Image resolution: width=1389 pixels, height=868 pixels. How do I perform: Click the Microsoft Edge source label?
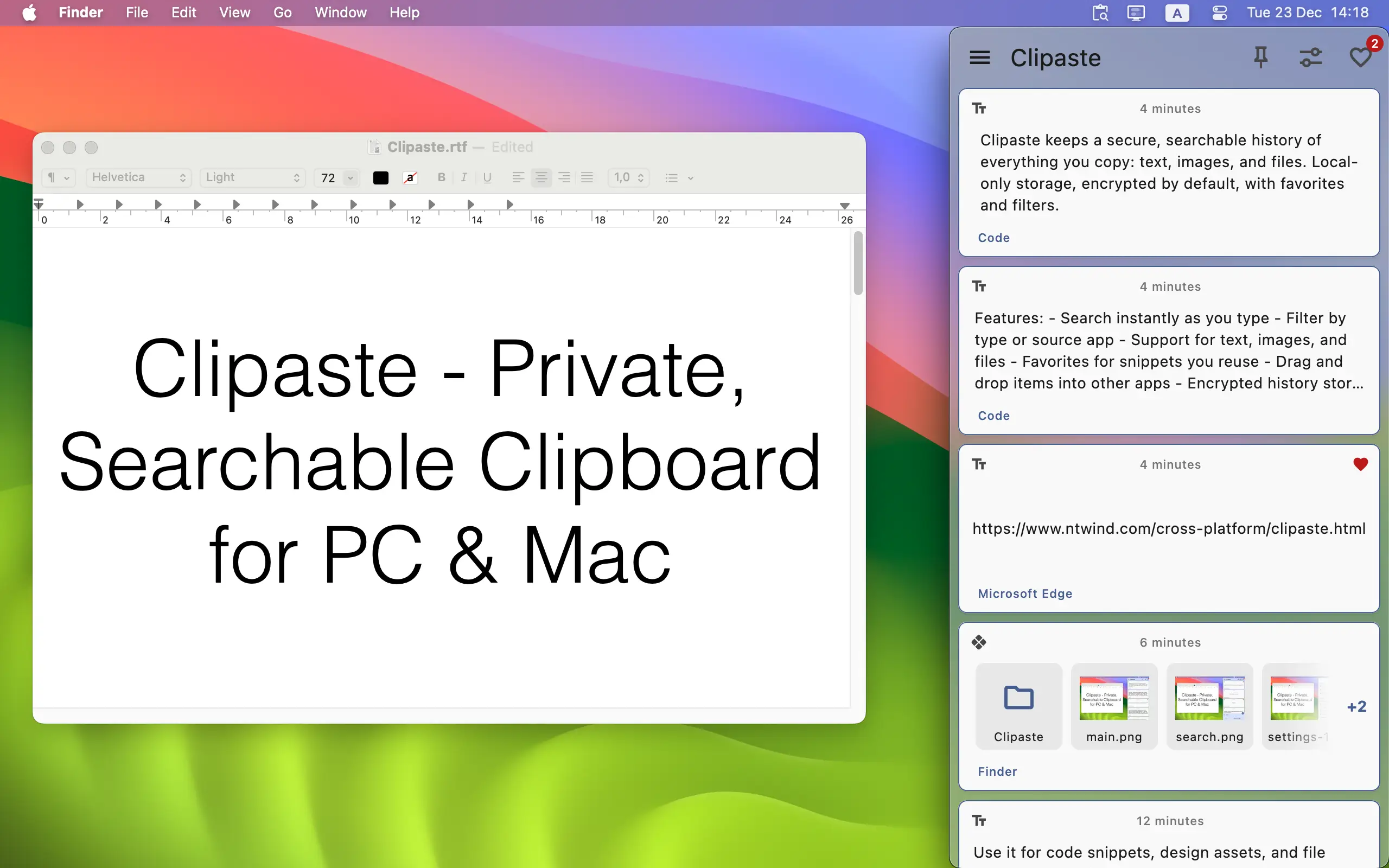pos(1024,593)
